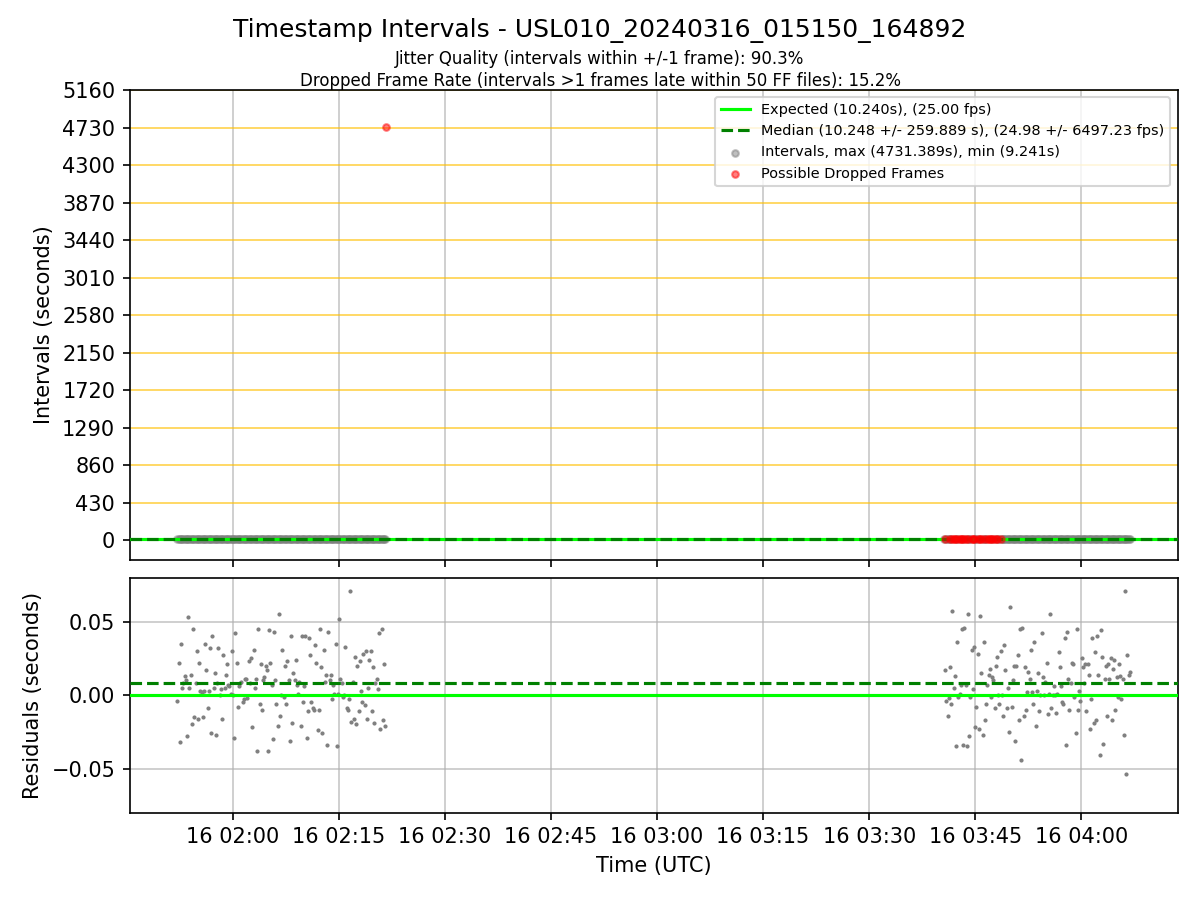The height and width of the screenshot is (900, 1200).
Task: Click legend entry 'Median (10.248 +/- 259.889 s)'
Action: tap(962, 130)
